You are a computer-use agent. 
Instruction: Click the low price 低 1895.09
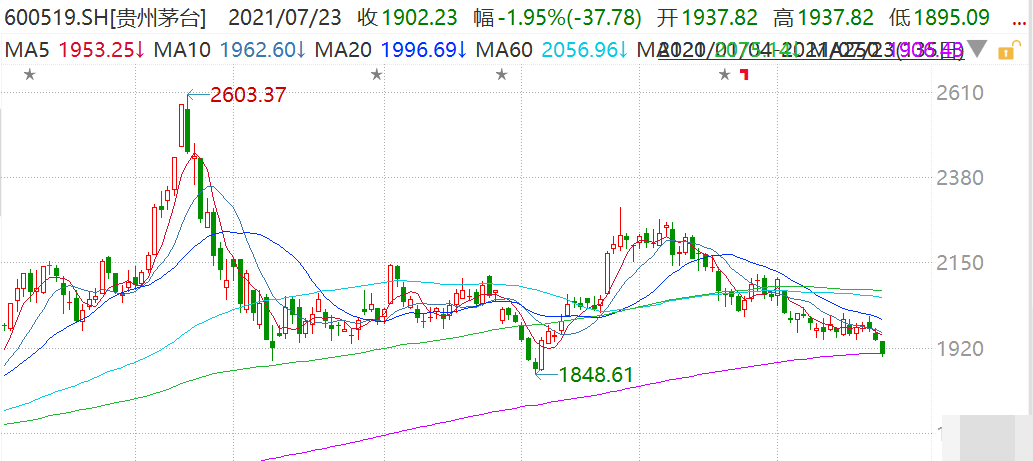pyautogui.click(x=939, y=18)
